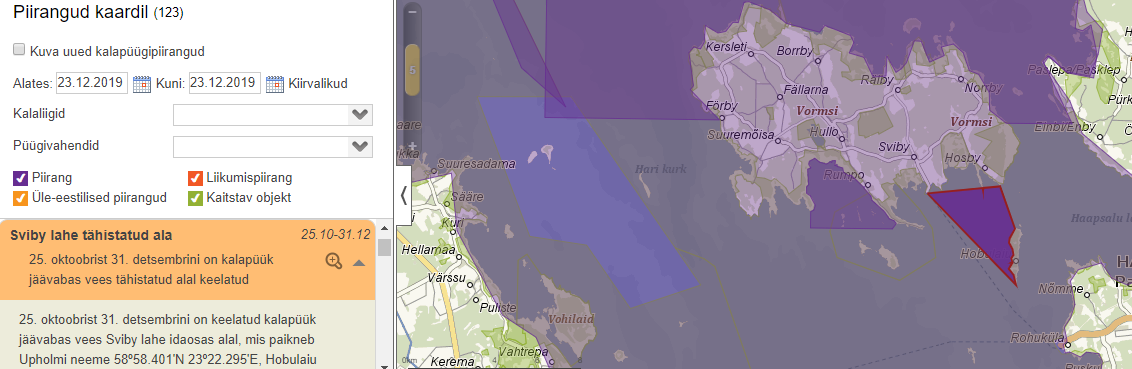Expand the Kalaliigid dropdown
The width and height of the screenshot is (1132, 369).
click(273, 115)
